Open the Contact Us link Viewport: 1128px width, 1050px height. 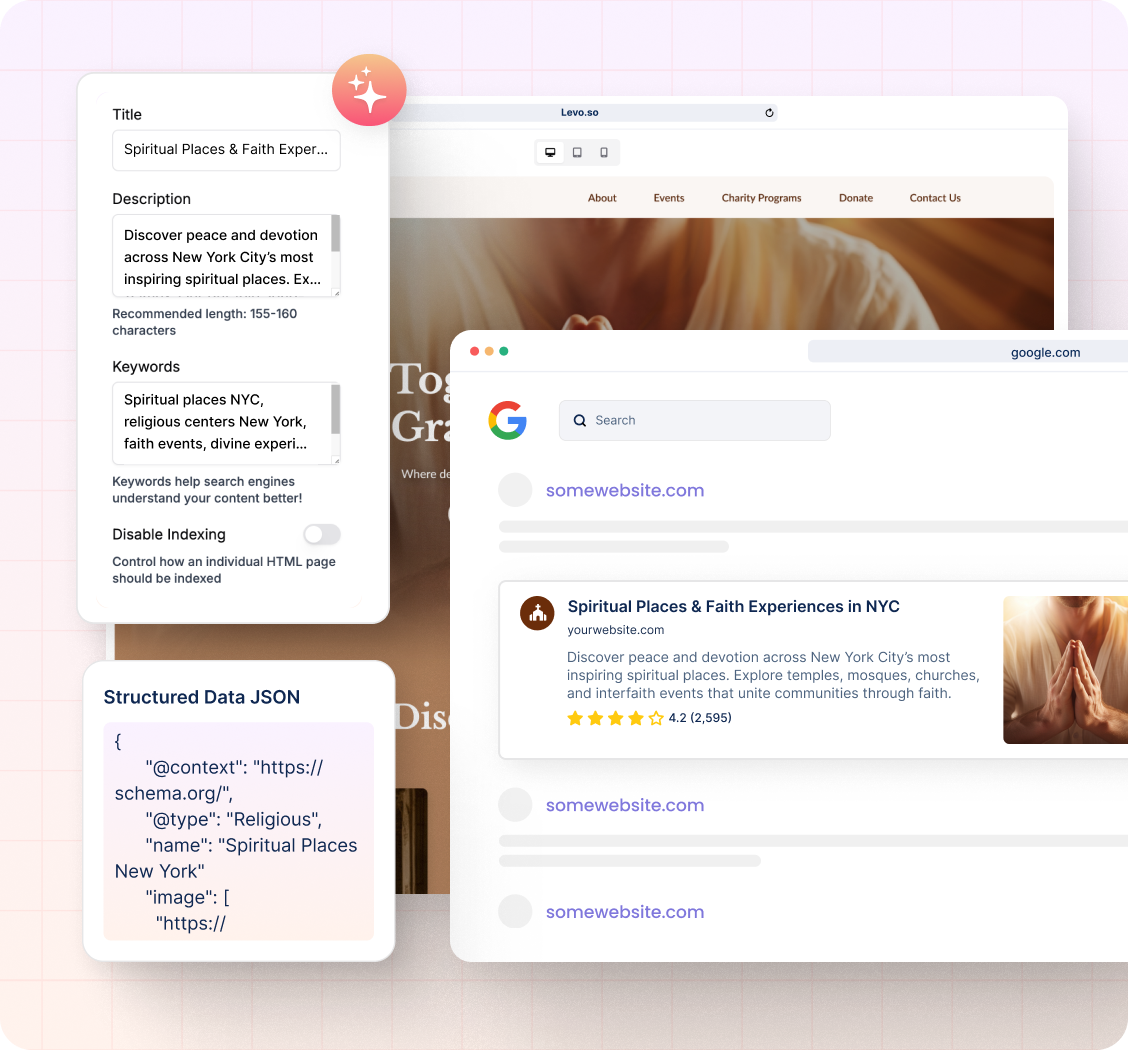(935, 198)
